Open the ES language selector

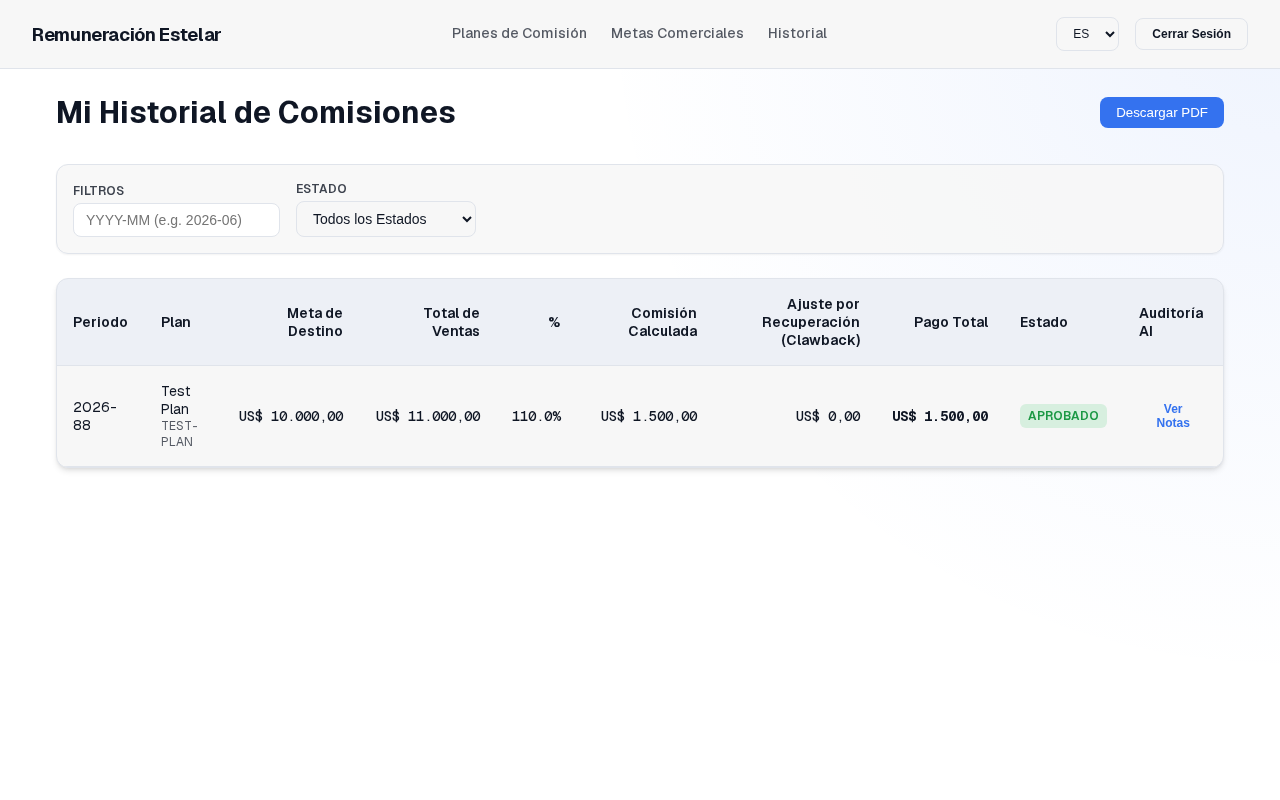[x=1087, y=34]
